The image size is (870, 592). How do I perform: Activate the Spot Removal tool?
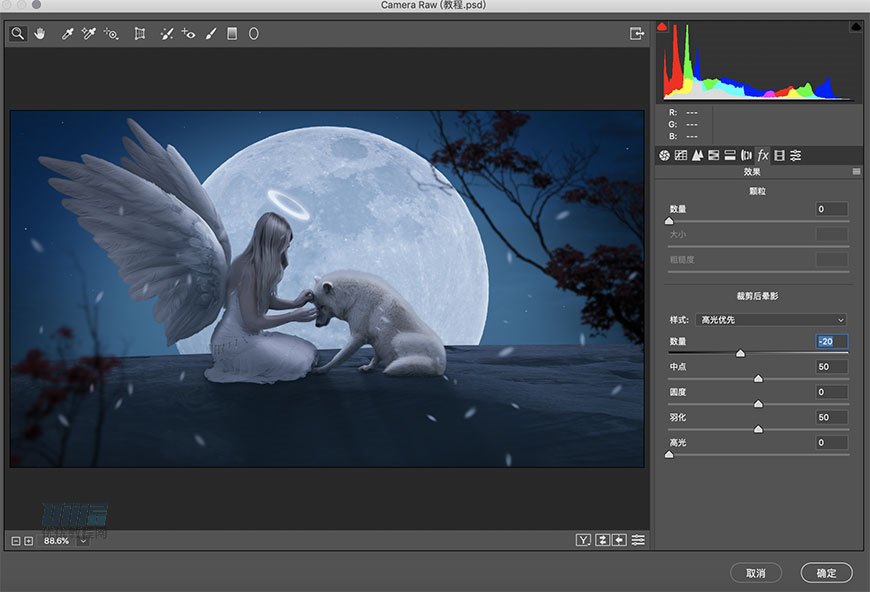click(166, 34)
